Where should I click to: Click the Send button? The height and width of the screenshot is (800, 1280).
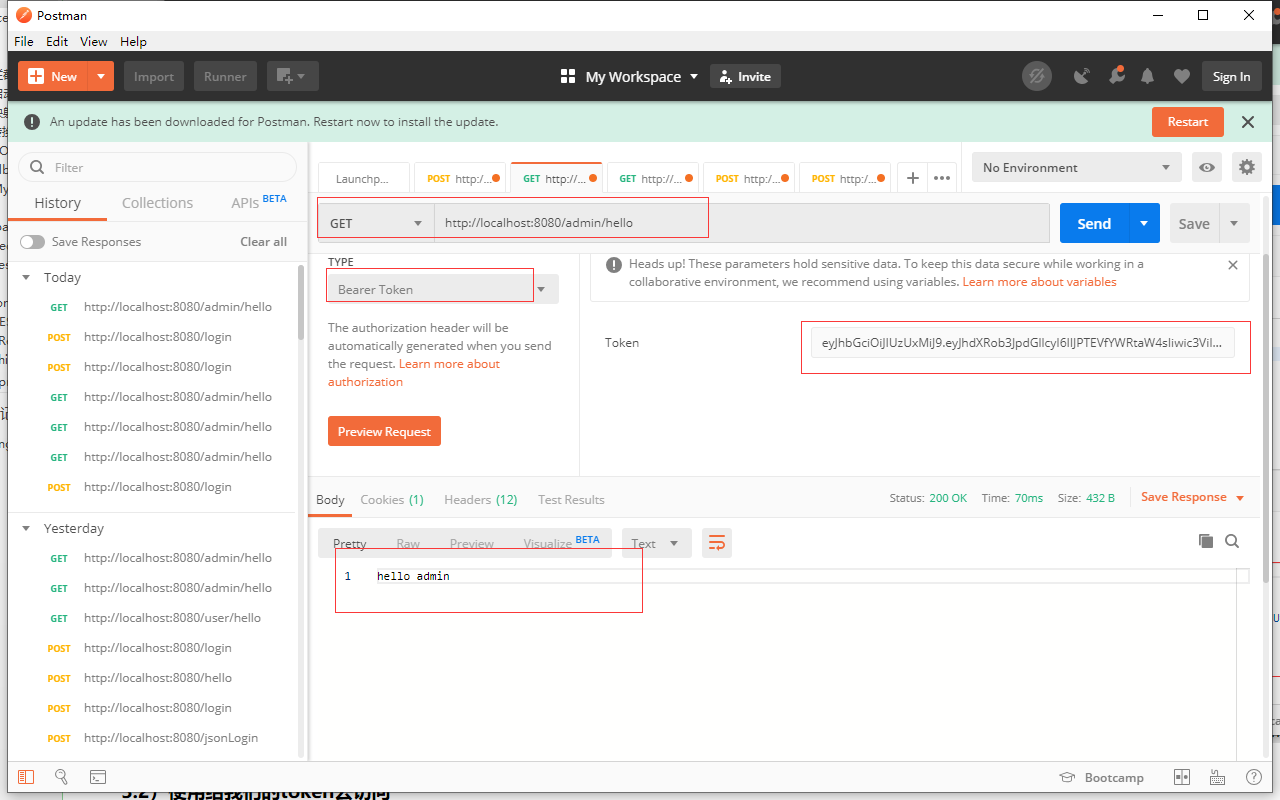point(1094,223)
